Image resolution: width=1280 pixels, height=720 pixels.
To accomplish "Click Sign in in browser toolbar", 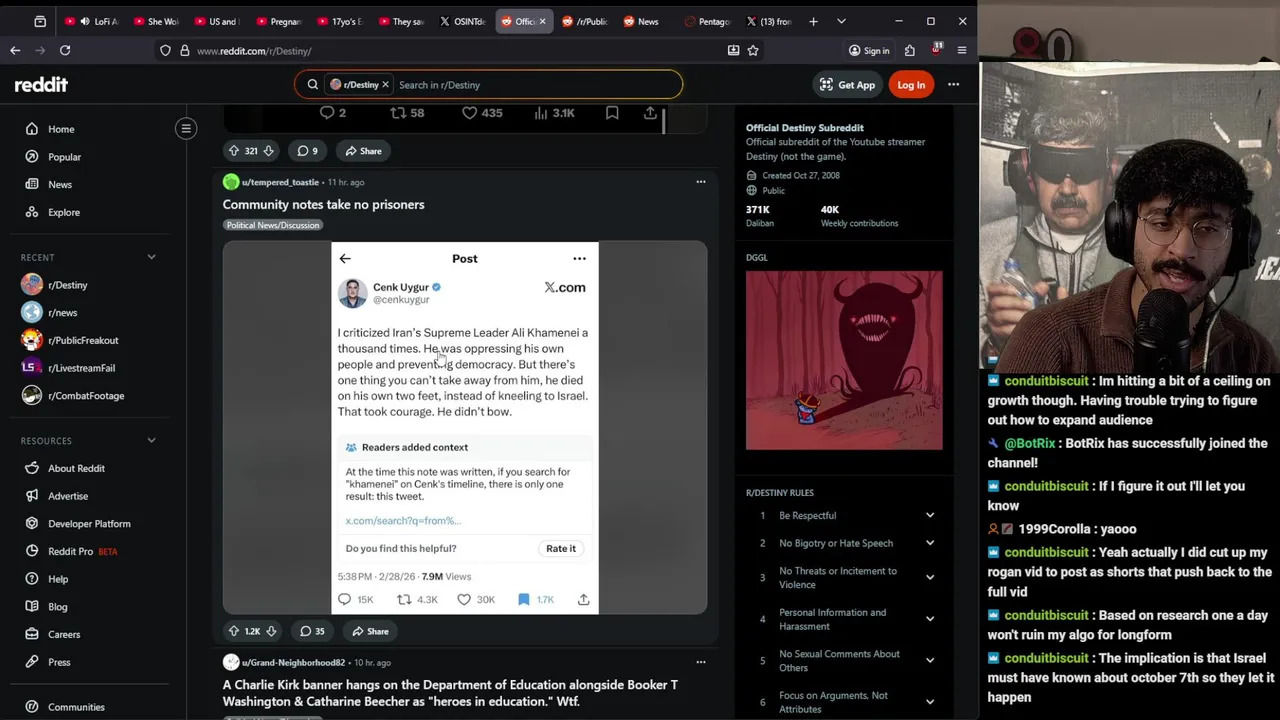I will pos(868,50).
